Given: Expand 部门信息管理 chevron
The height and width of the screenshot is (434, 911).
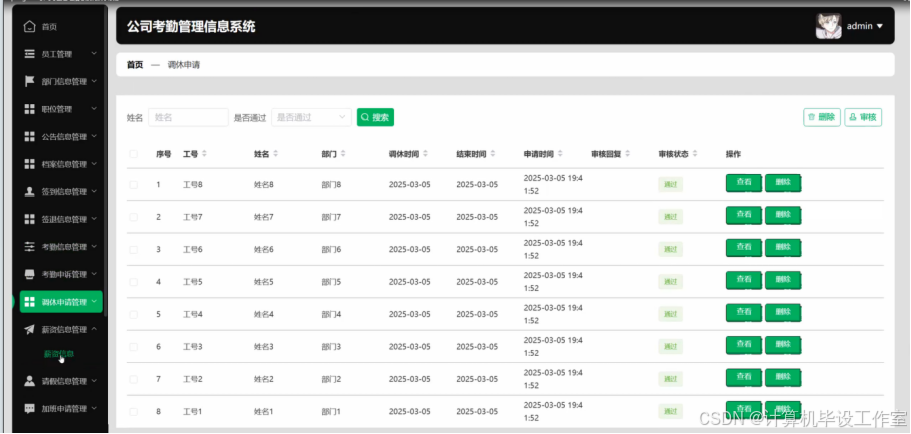Looking at the screenshot, I should click(x=94, y=81).
